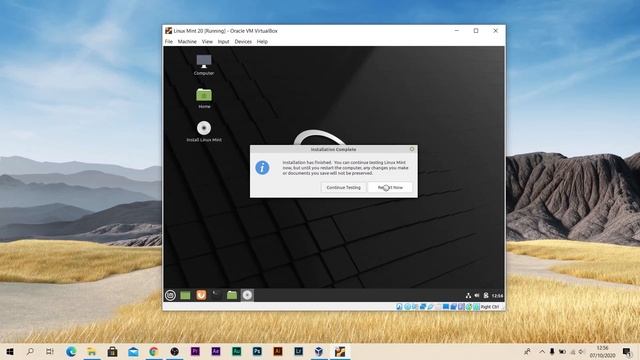The width and height of the screenshot is (640, 360).
Task: Open the VirtualBox Input menu
Action: (223, 42)
